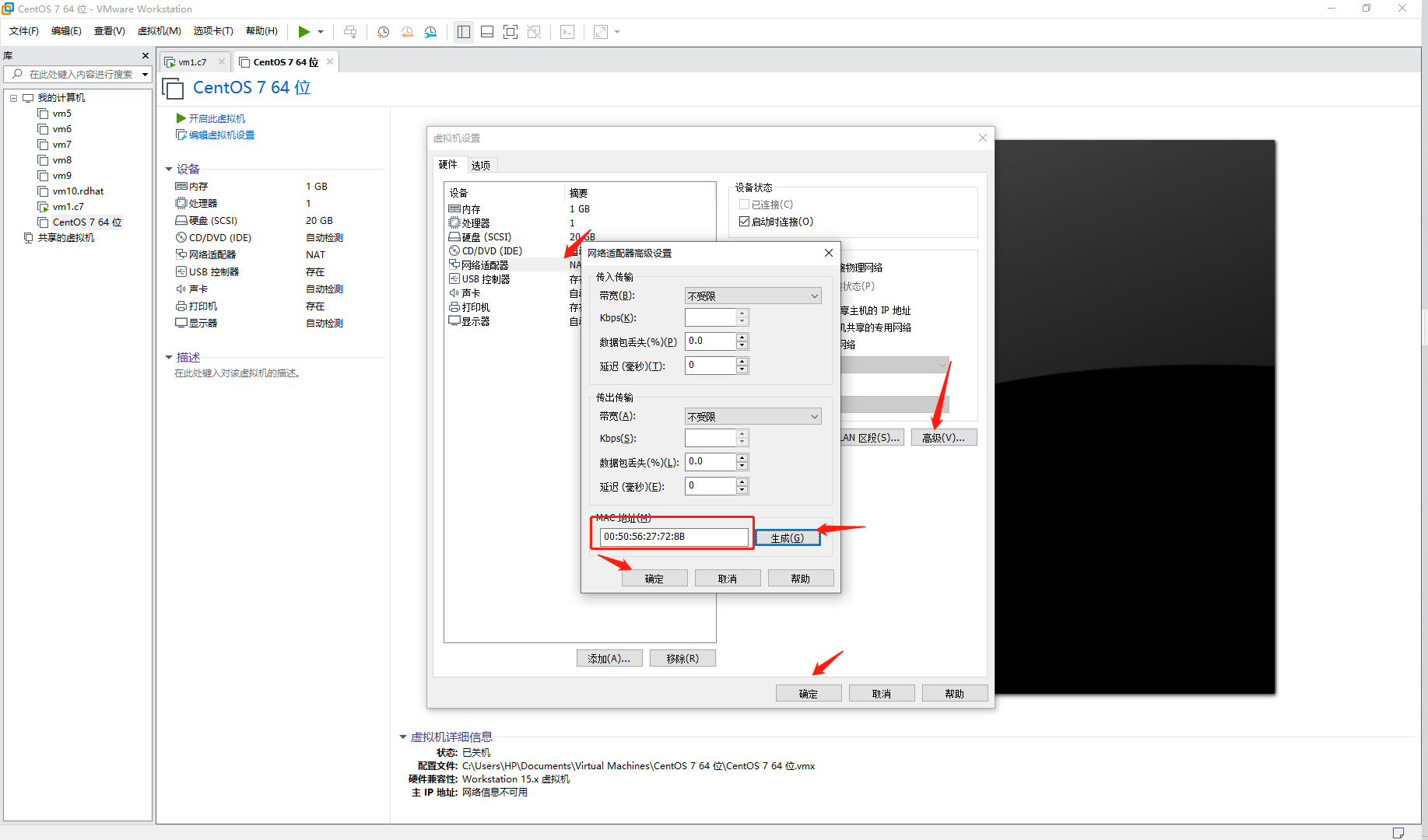This screenshot has width=1428, height=840.
Task: Open the snapshot manager icon
Action: pyautogui.click(x=430, y=32)
